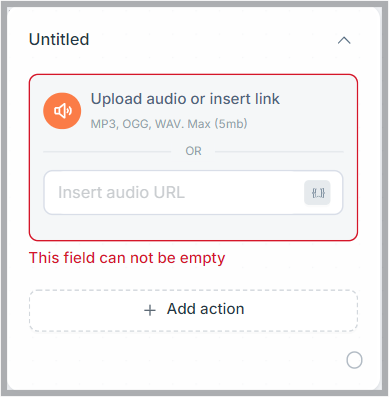
Task: Open the variables picker in URL field
Action: pyautogui.click(x=317, y=193)
